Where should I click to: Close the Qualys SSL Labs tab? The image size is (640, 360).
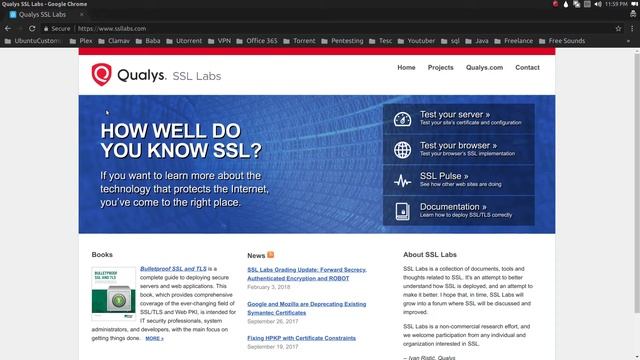82,14
